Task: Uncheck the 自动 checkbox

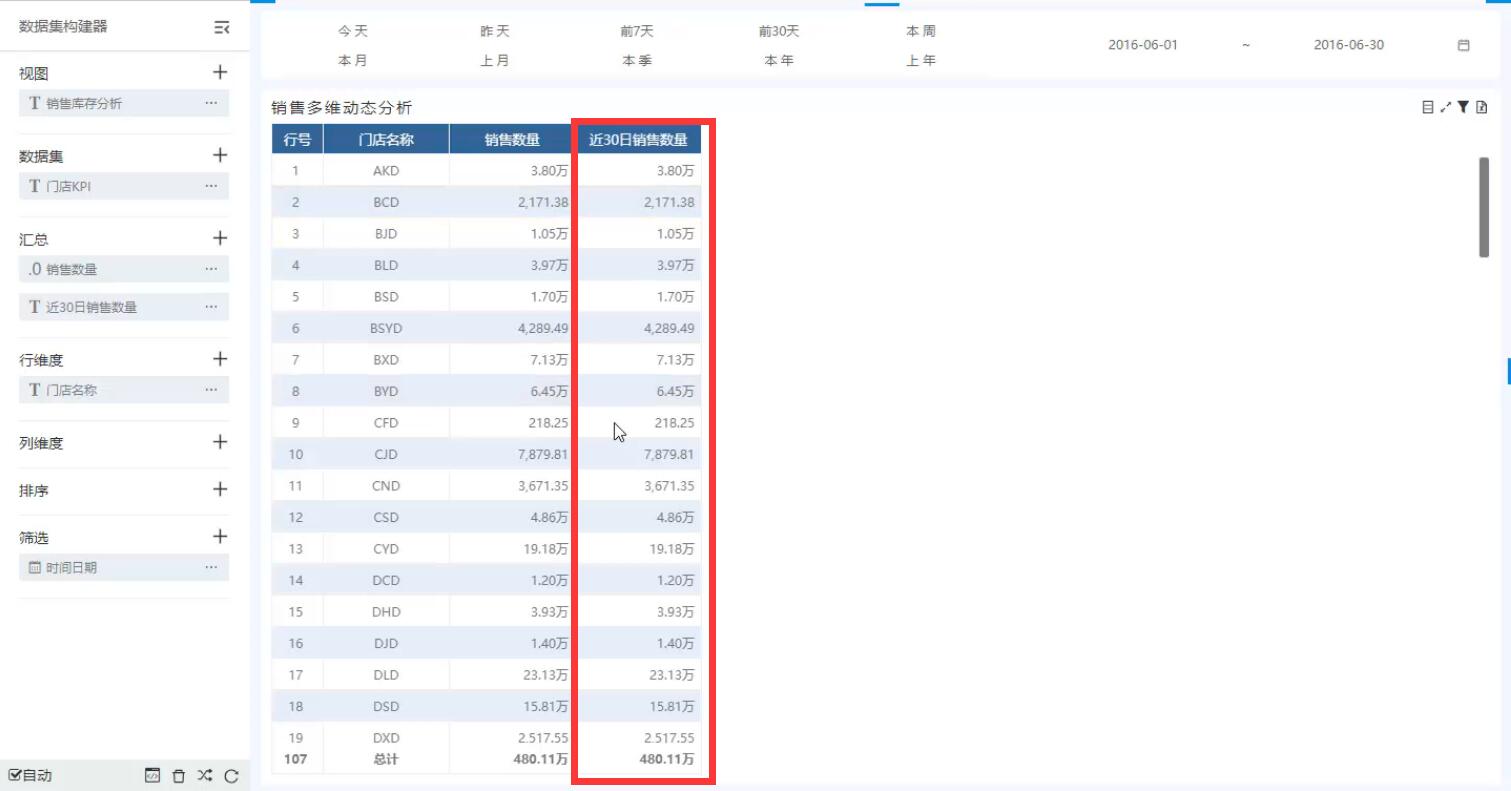Action: tap(15, 776)
